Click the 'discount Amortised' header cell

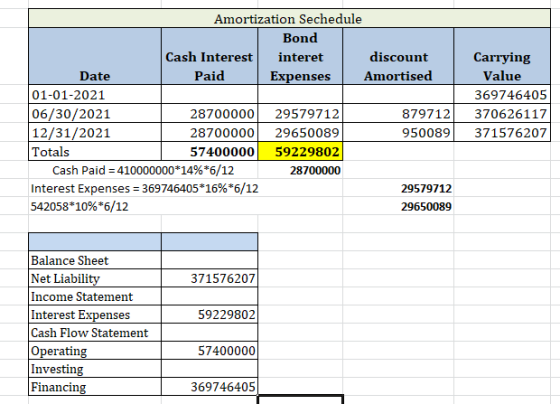pos(398,56)
